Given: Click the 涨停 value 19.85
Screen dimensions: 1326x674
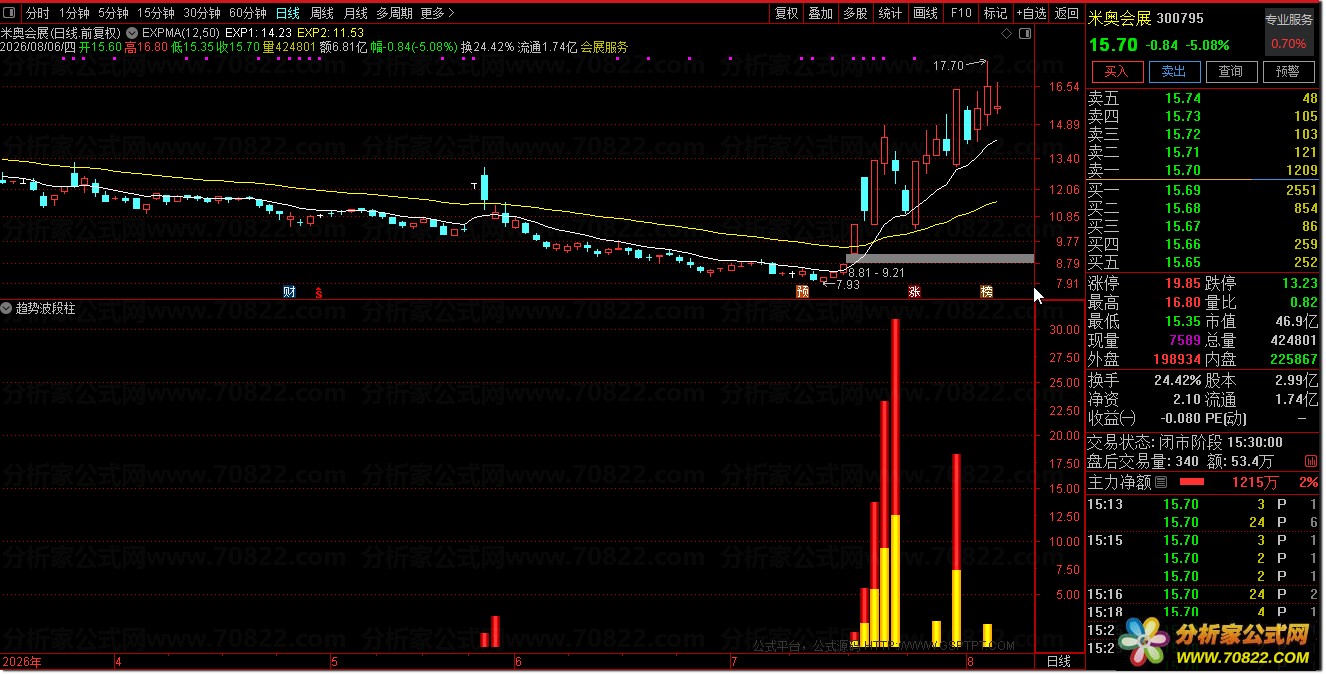Looking at the screenshot, I should coord(1182,283).
